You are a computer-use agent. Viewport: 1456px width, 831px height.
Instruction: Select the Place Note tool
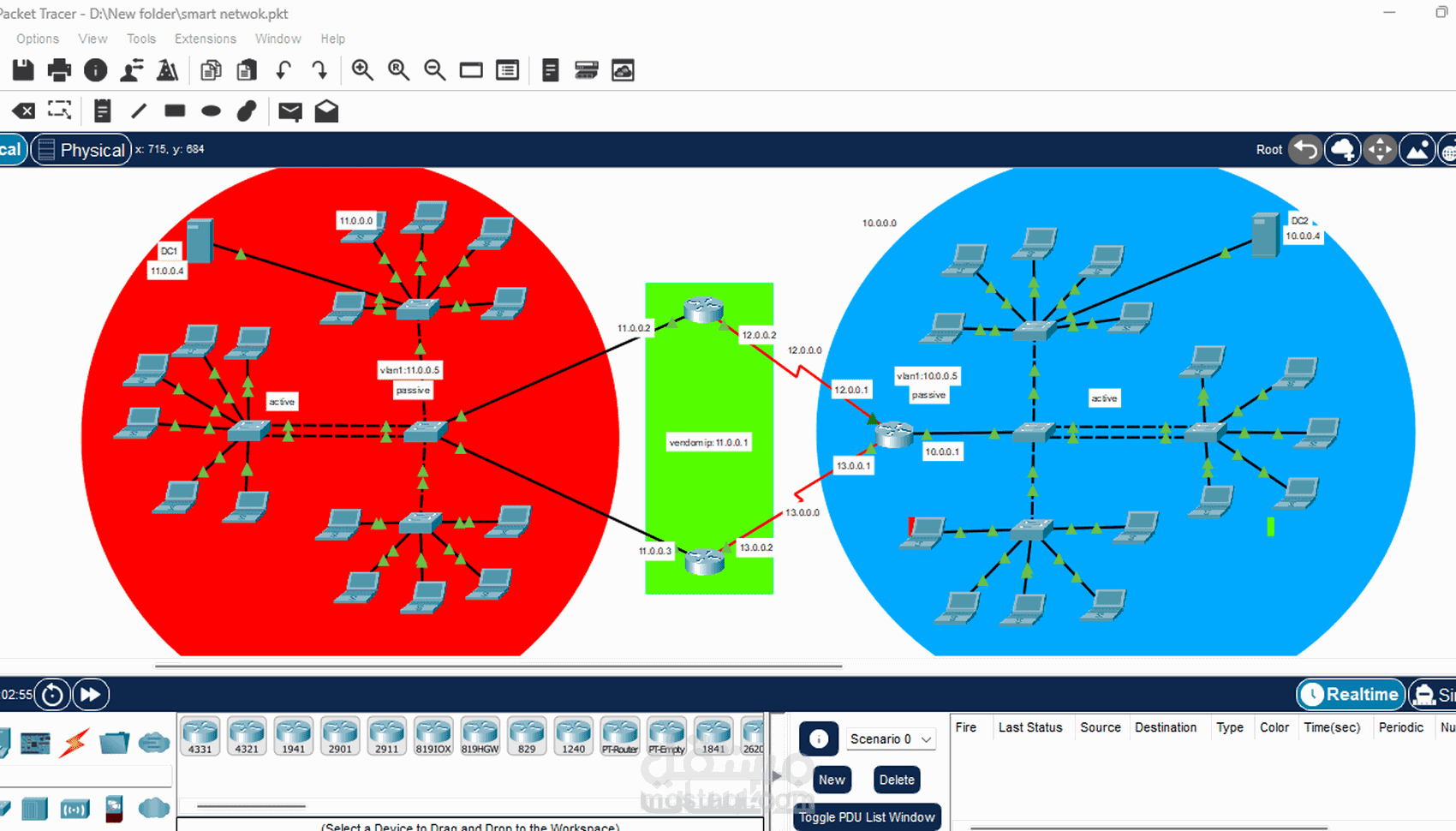[x=102, y=111]
